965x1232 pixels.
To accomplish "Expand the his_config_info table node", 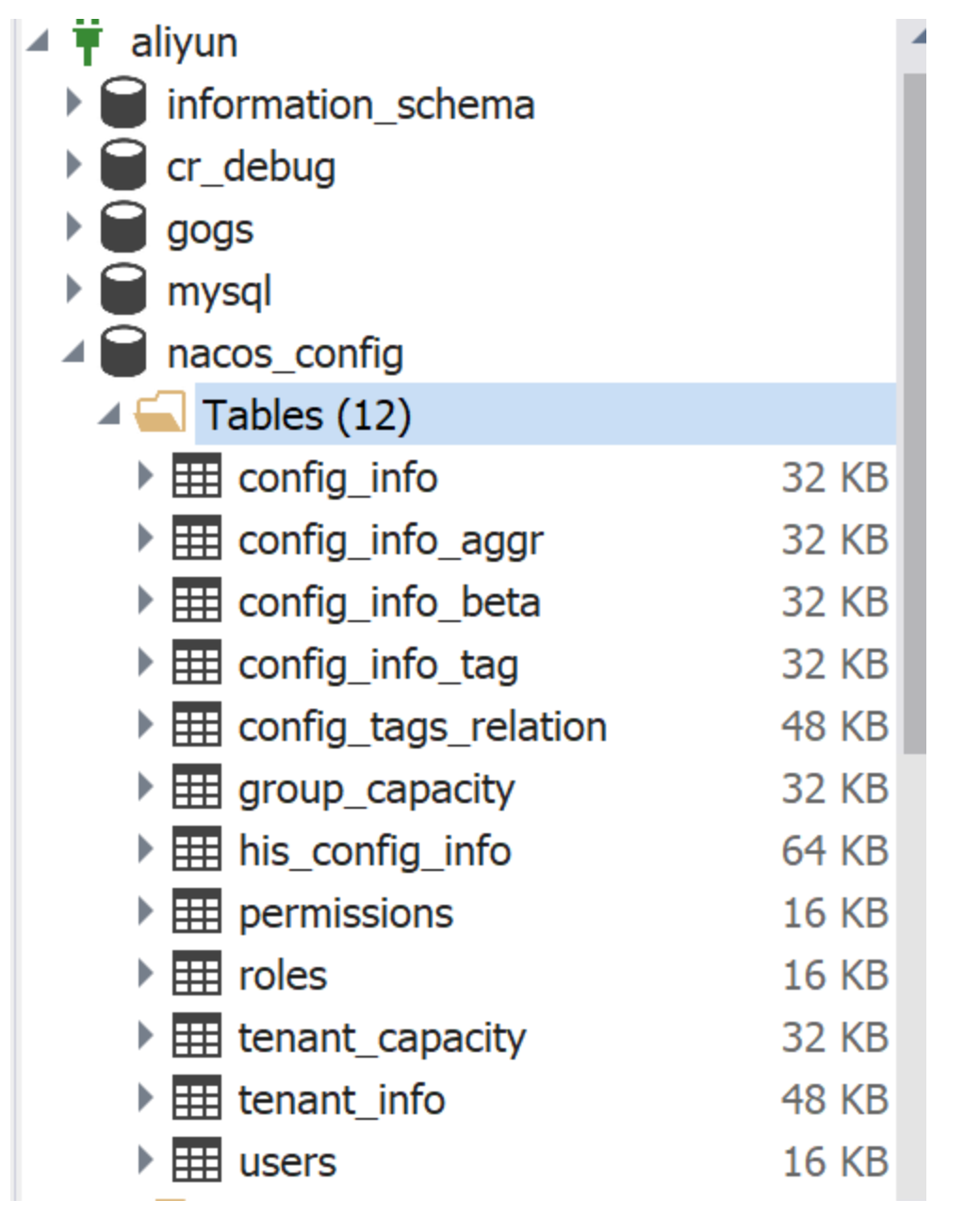I will pos(145,849).
